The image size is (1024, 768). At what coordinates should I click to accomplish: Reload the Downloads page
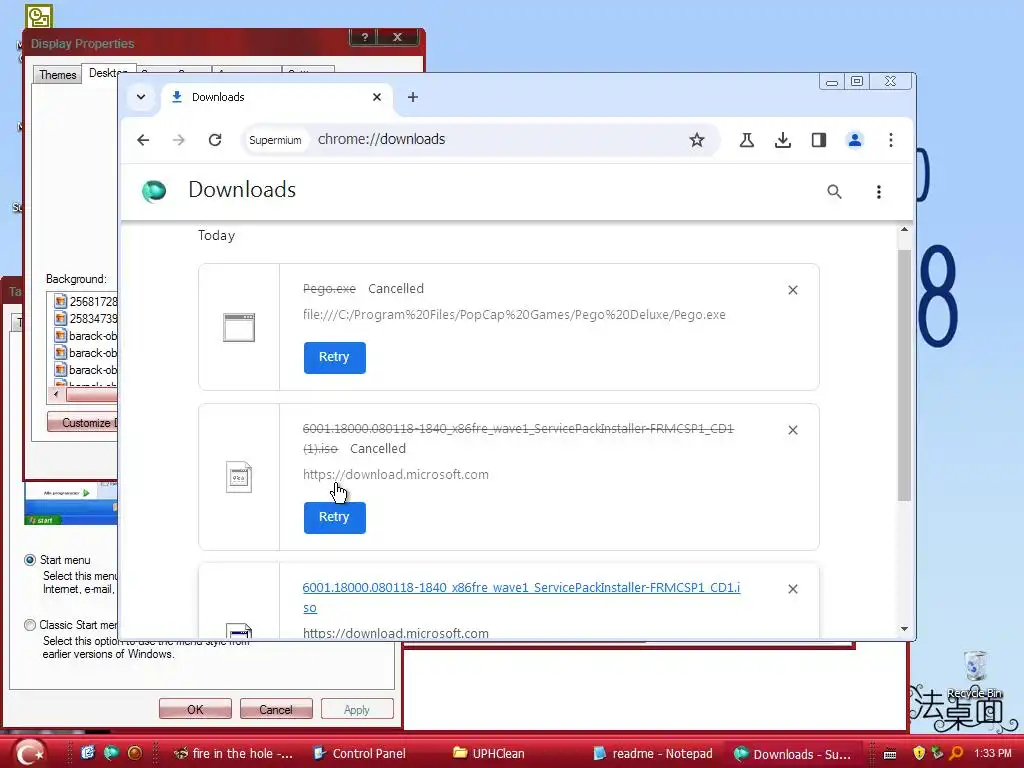coord(215,140)
